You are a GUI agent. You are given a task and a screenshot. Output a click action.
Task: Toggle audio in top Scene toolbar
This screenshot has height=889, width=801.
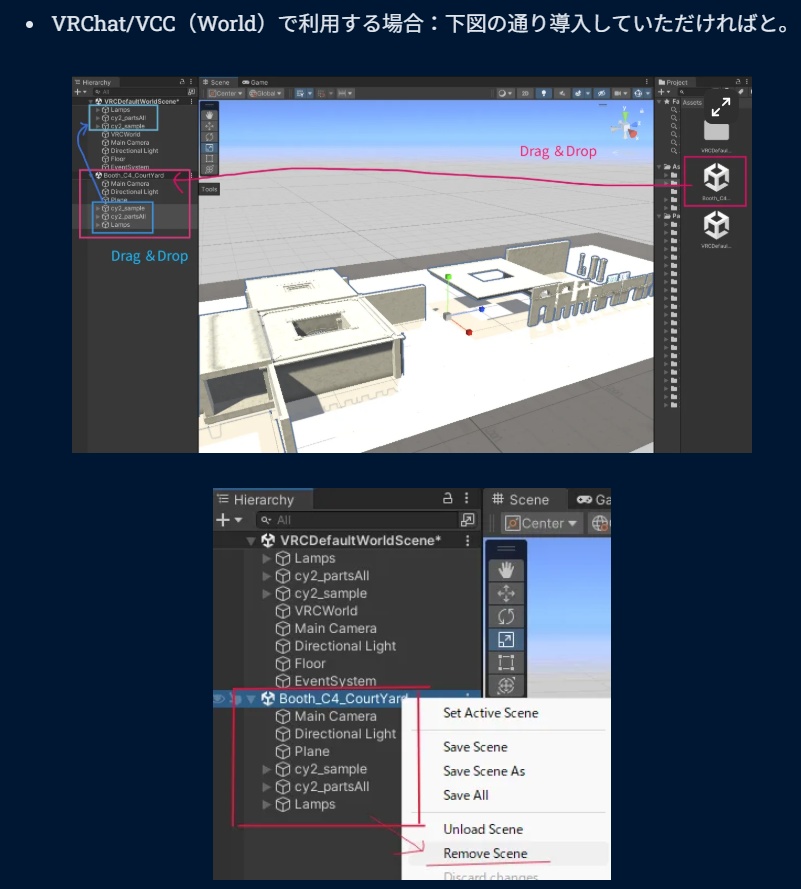click(562, 93)
